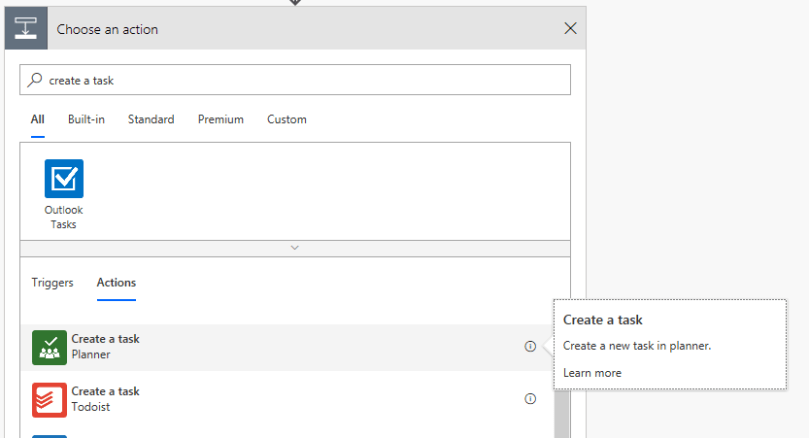Open the Actions tab
This screenshot has width=809, height=438.
tap(117, 283)
